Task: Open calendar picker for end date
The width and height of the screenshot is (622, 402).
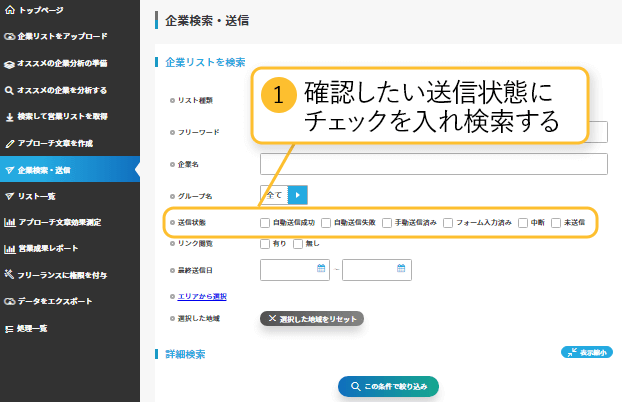Action: click(401, 268)
